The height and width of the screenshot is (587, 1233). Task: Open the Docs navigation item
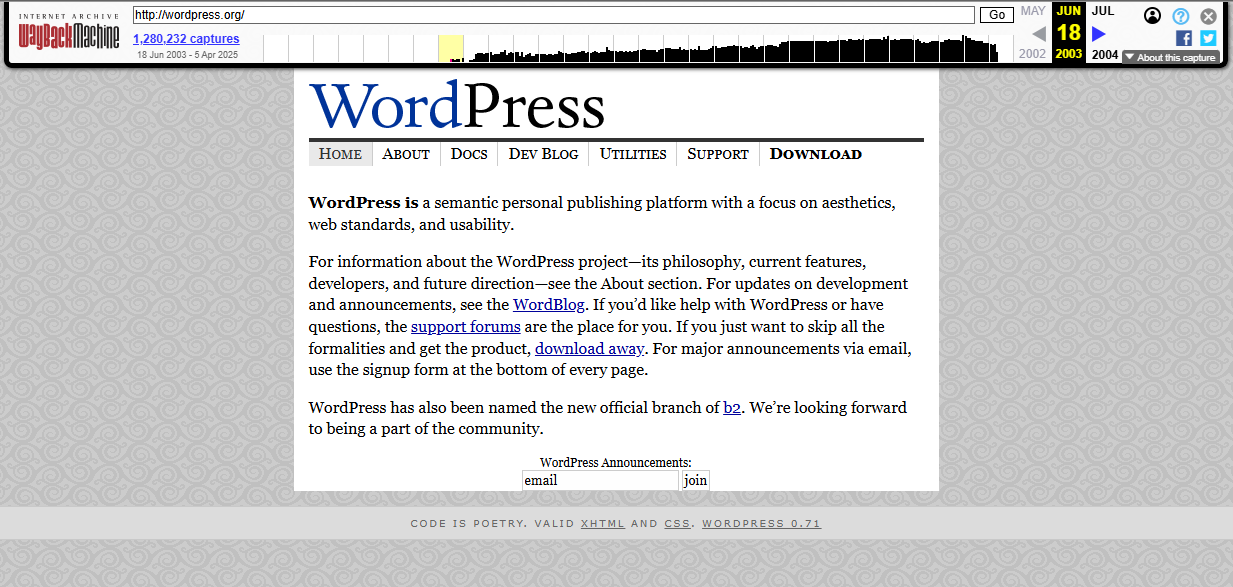(469, 154)
